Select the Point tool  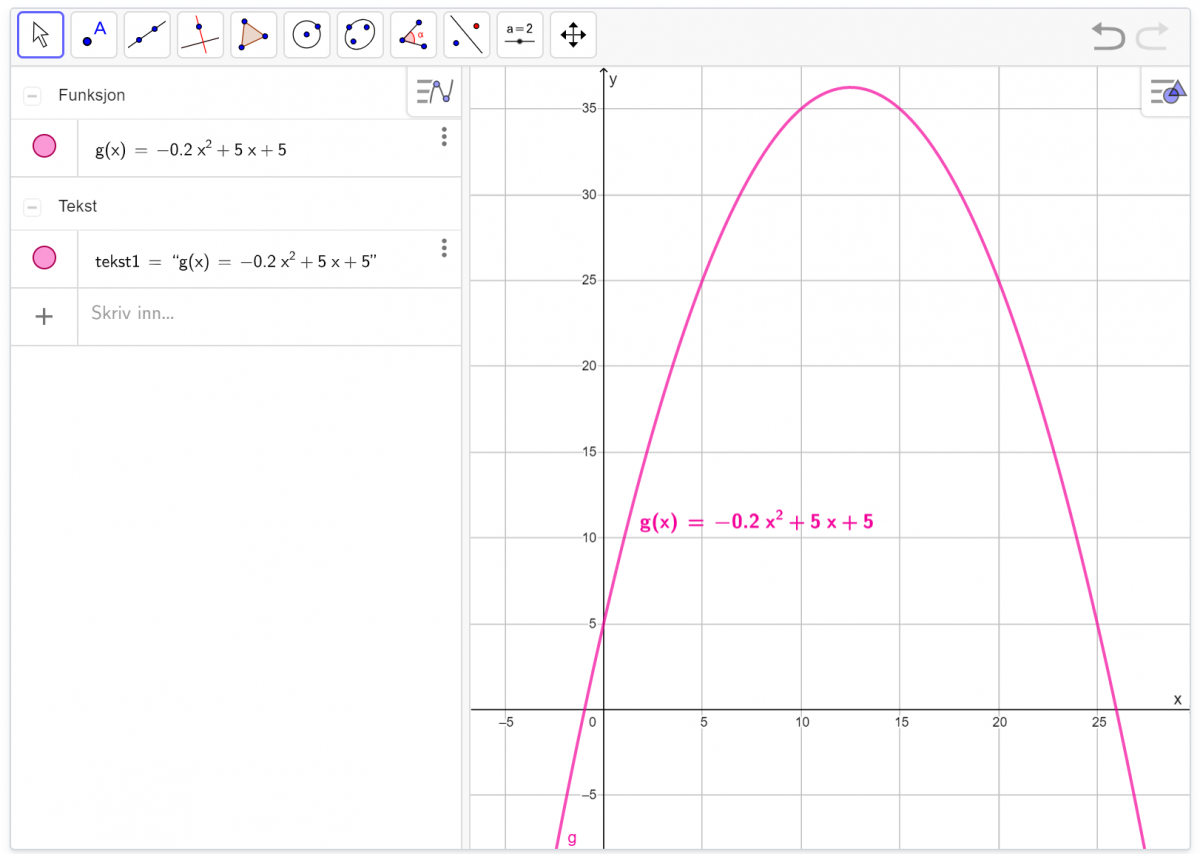tap(94, 35)
